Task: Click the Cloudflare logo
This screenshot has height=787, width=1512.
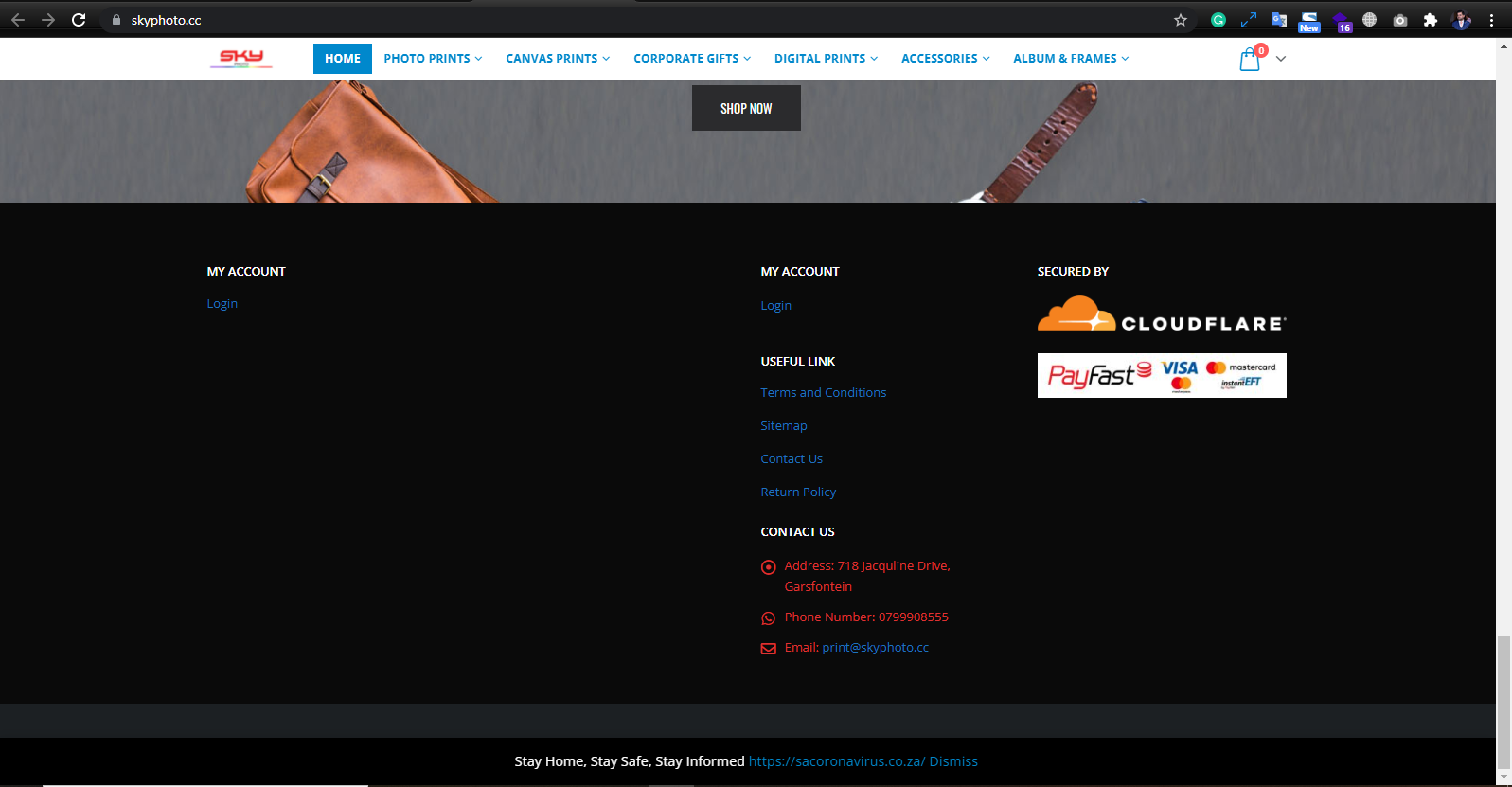Action: [x=1162, y=313]
